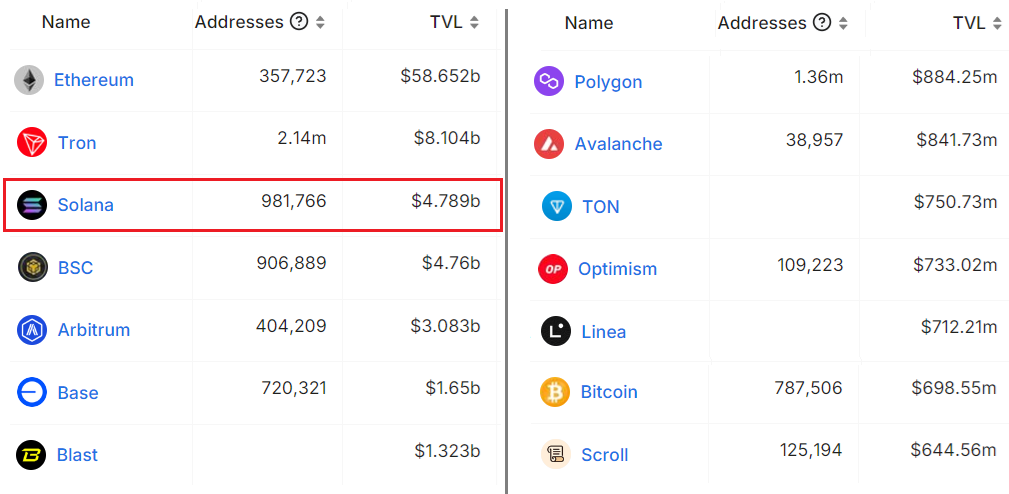Open the TON chain link

(601, 207)
